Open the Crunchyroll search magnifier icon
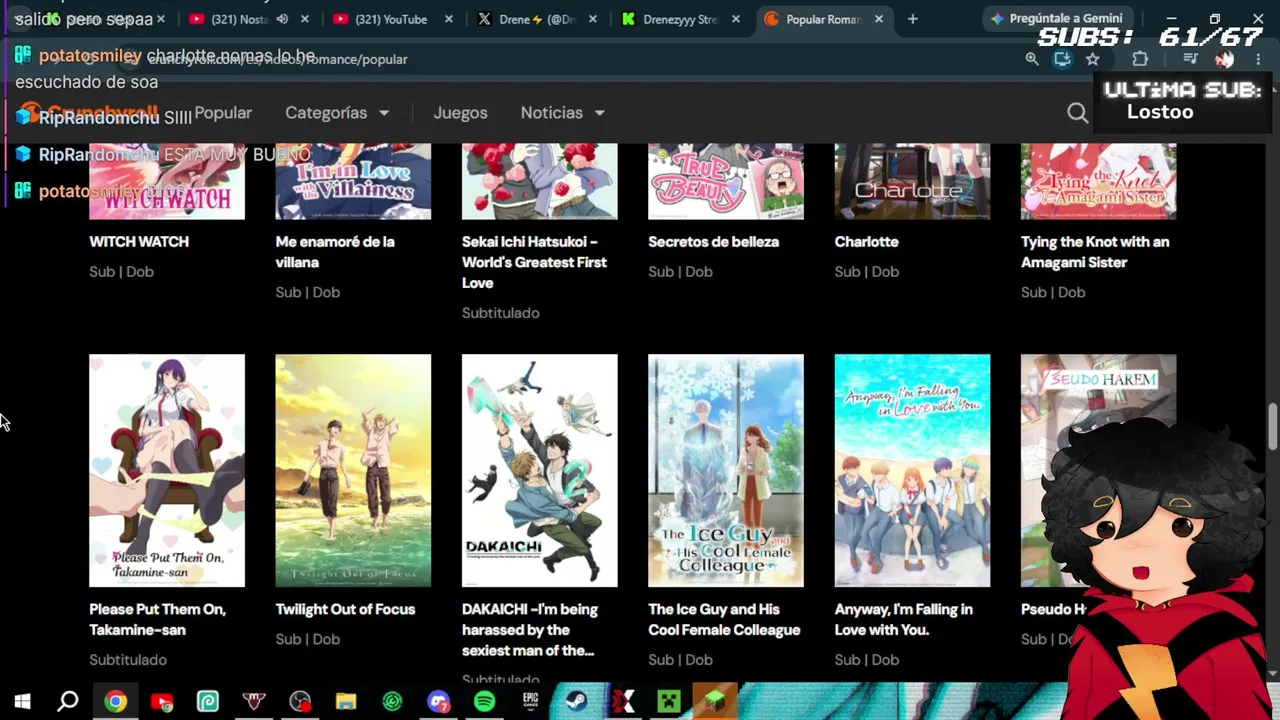 tap(1077, 113)
